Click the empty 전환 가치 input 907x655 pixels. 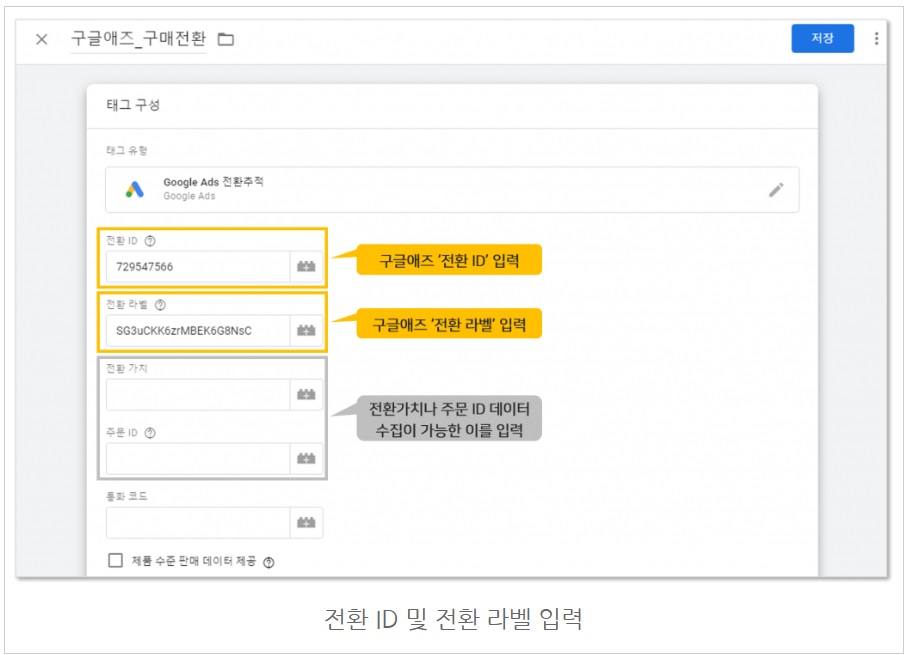(198, 395)
